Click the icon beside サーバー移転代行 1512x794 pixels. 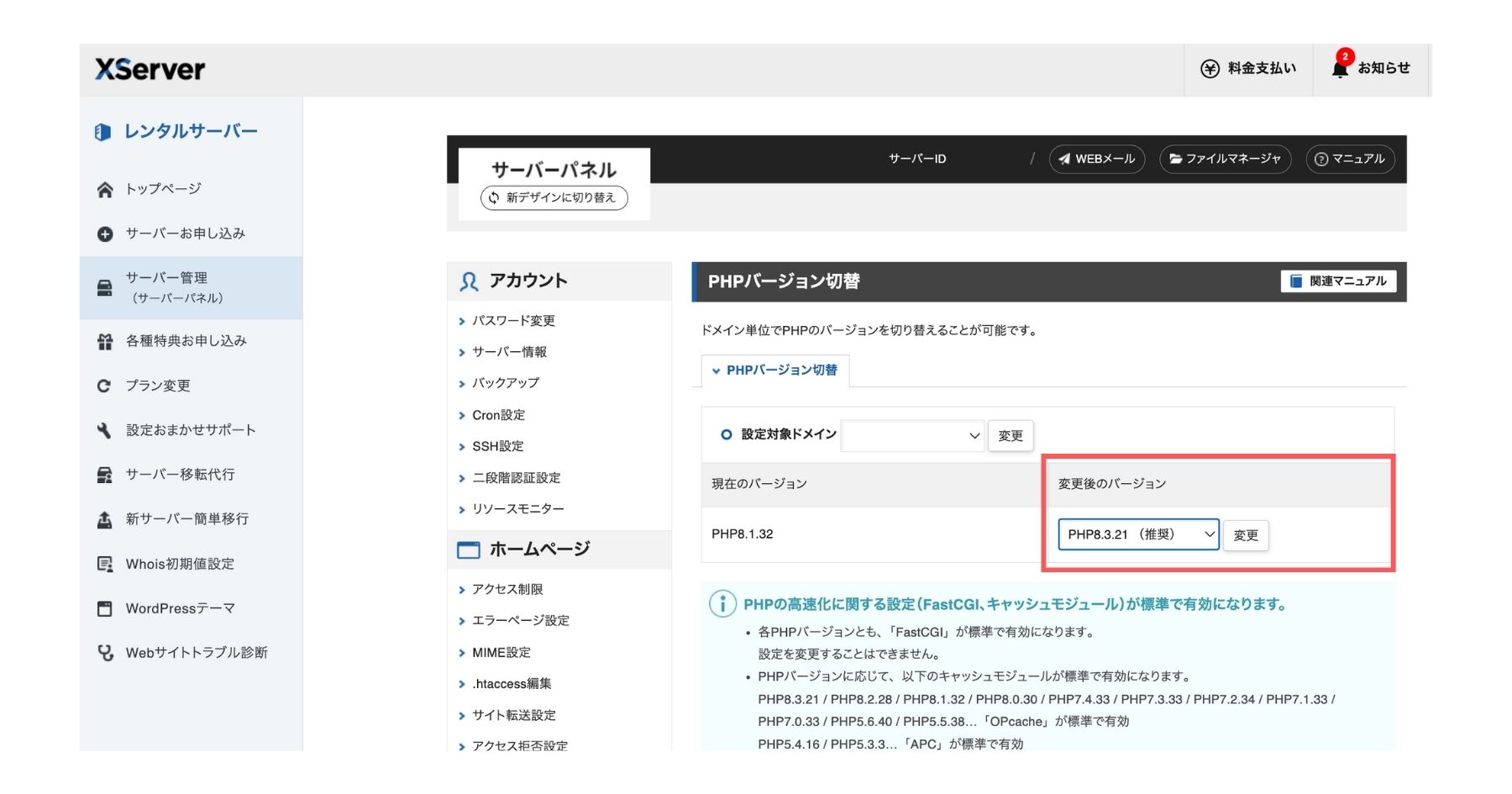coord(105,476)
